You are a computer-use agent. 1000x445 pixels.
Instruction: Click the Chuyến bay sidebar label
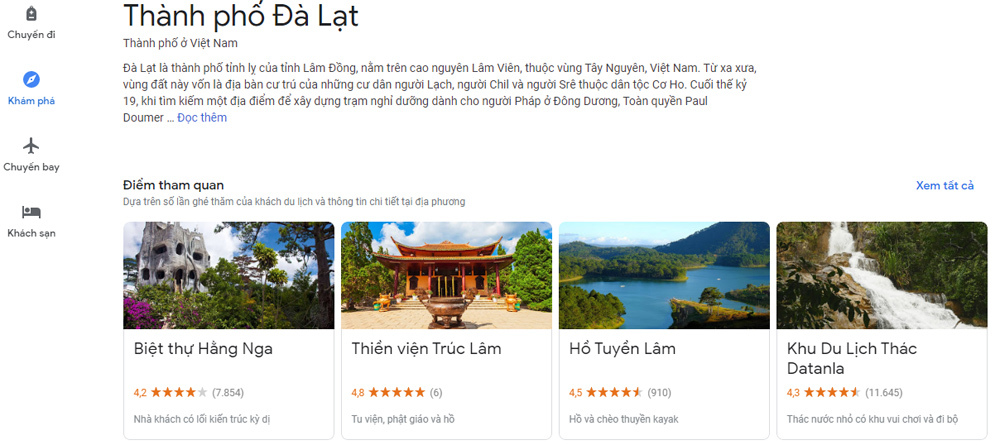(x=31, y=167)
